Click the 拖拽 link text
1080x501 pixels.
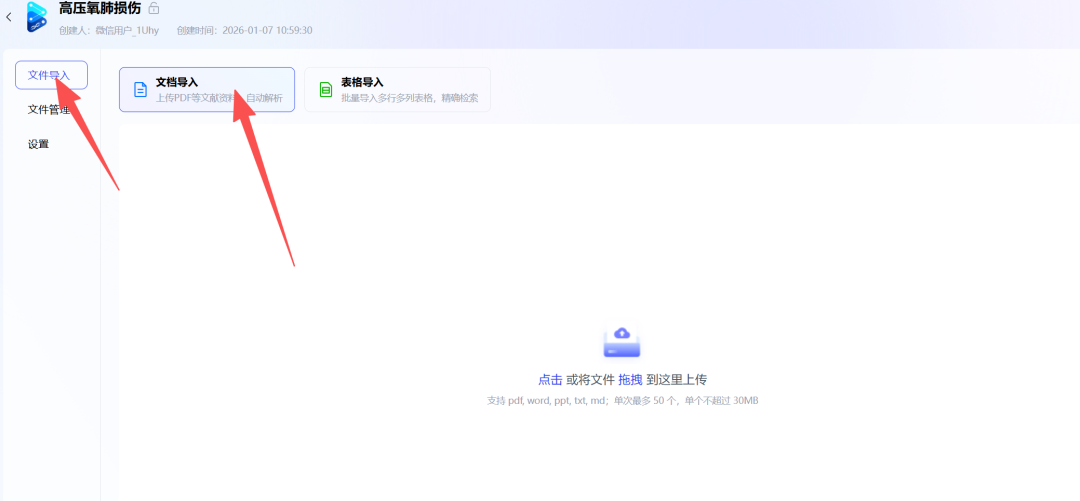[x=630, y=380]
